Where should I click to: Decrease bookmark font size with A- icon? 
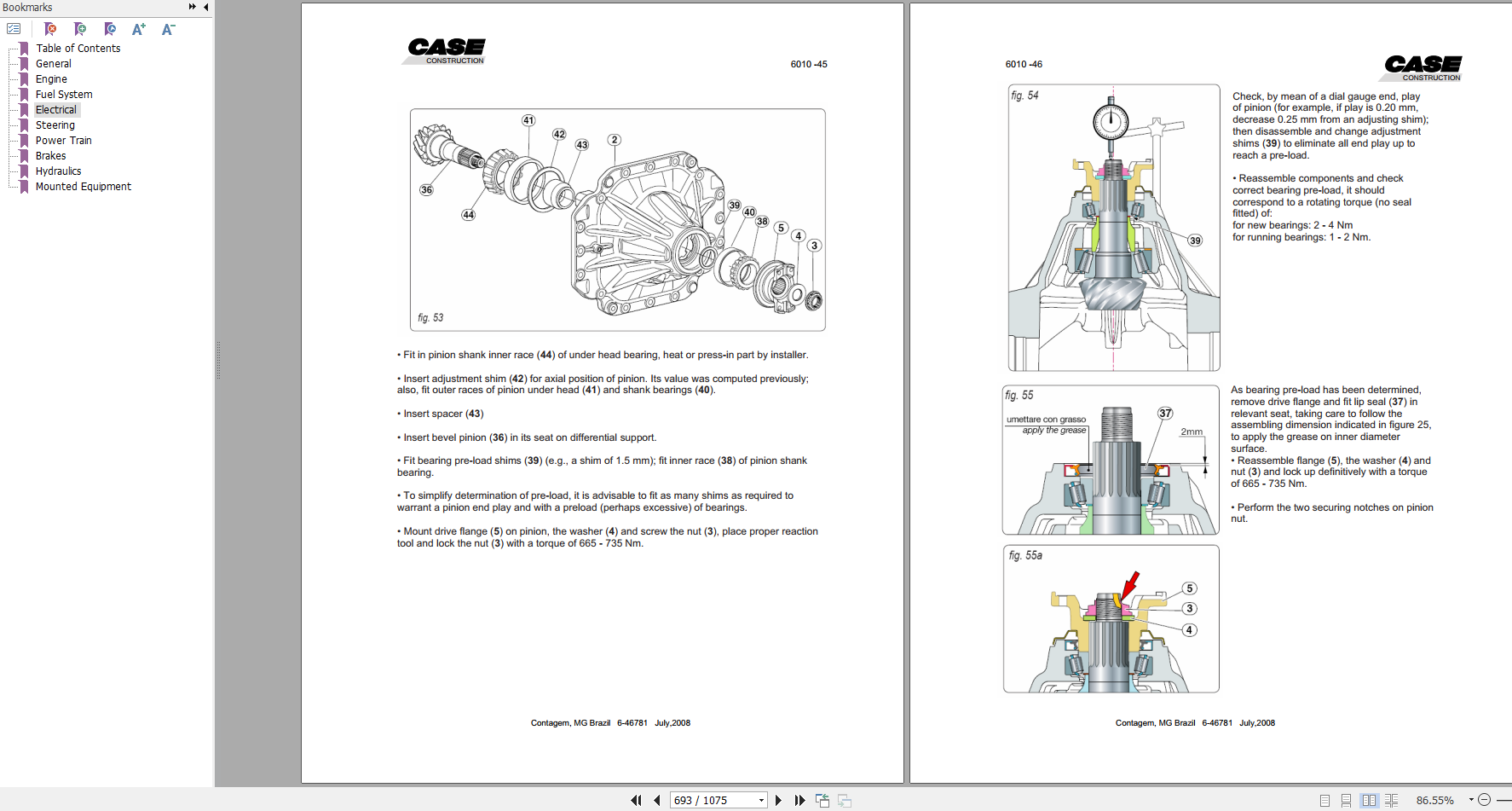[x=168, y=29]
